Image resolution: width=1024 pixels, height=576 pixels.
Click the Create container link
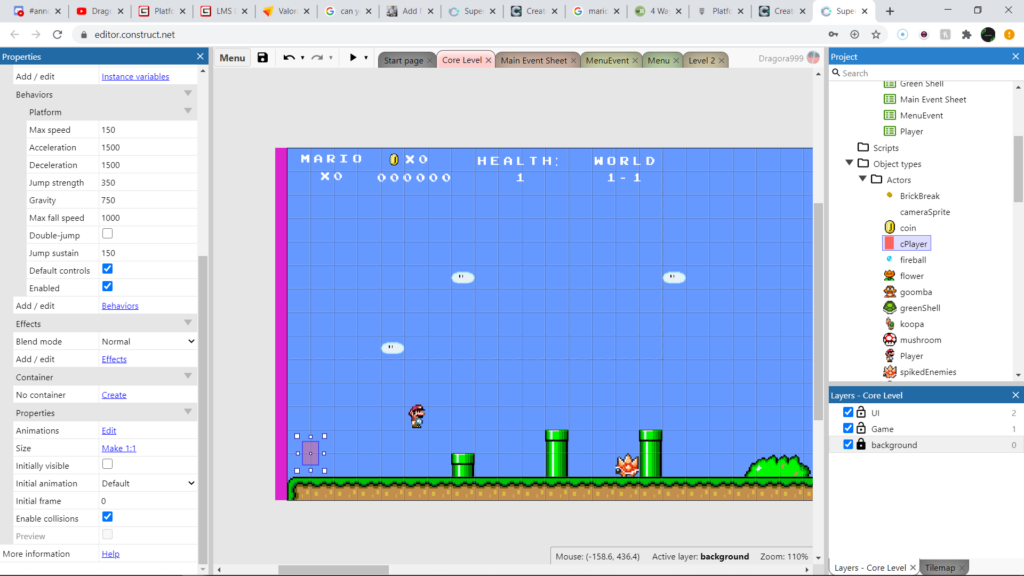[114, 395]
